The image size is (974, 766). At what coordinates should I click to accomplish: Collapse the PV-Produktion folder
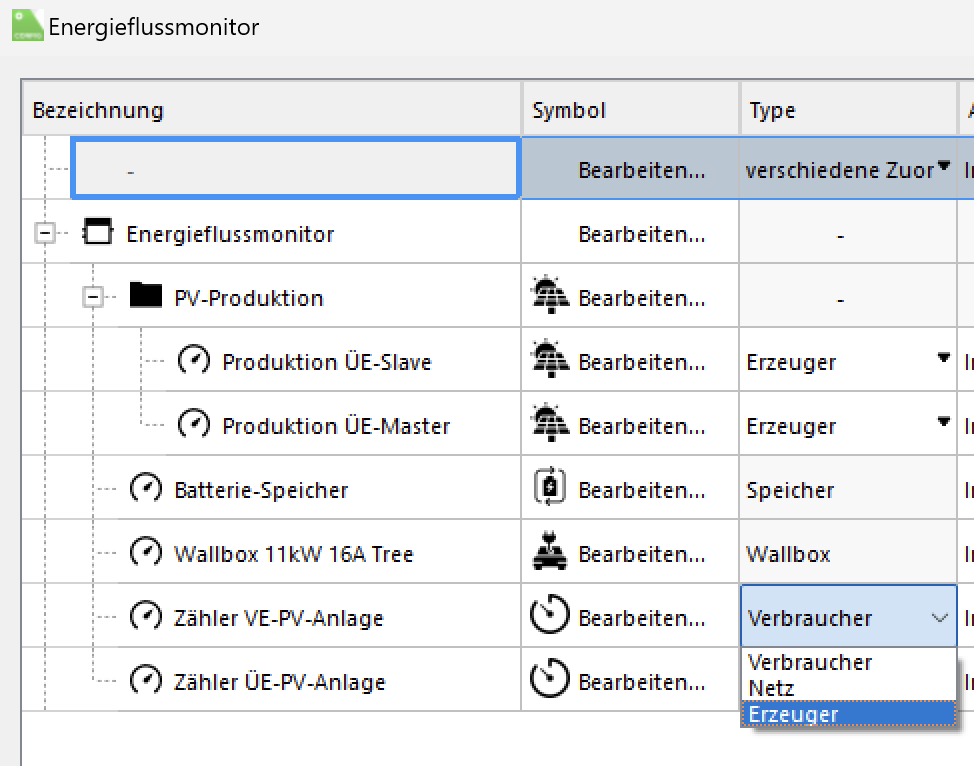(93, 297)
